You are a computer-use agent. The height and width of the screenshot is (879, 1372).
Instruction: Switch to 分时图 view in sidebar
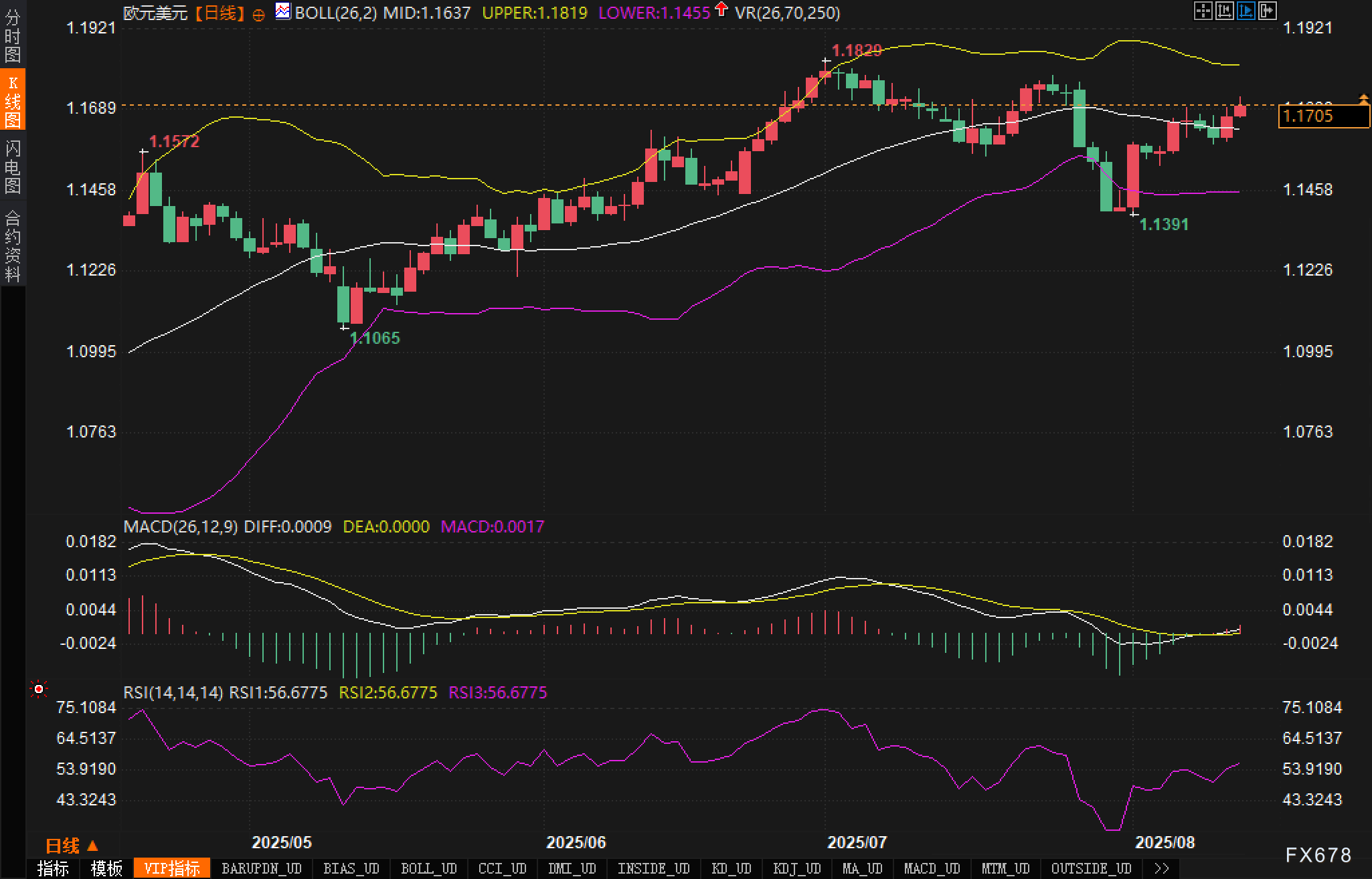tap(13, 36)
